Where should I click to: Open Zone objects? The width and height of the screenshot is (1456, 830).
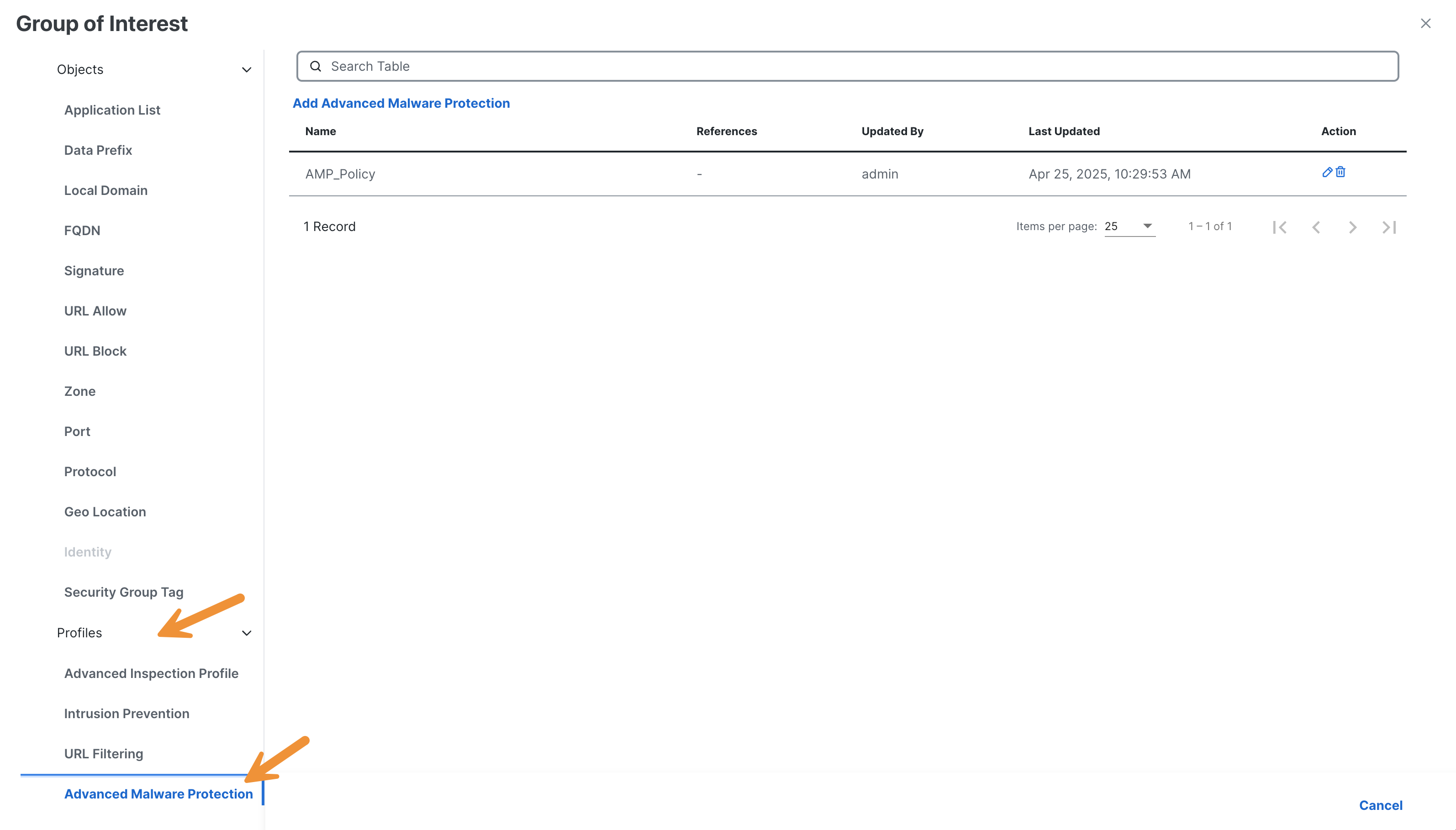pos(80,391)
